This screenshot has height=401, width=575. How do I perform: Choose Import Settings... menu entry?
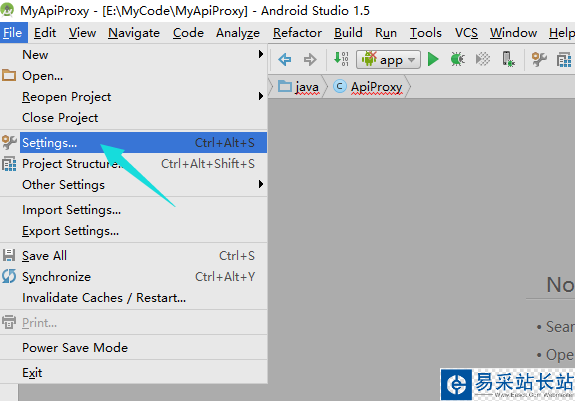[x=133, y=209]
